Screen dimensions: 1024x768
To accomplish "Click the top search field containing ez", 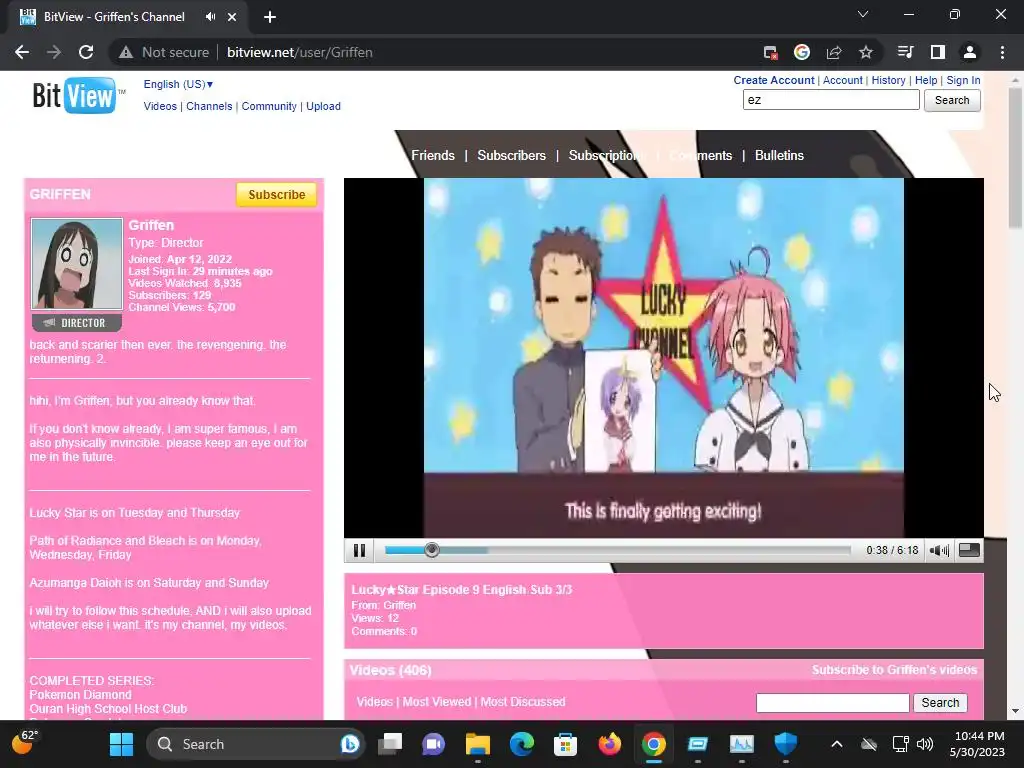I will coord(831,100).
